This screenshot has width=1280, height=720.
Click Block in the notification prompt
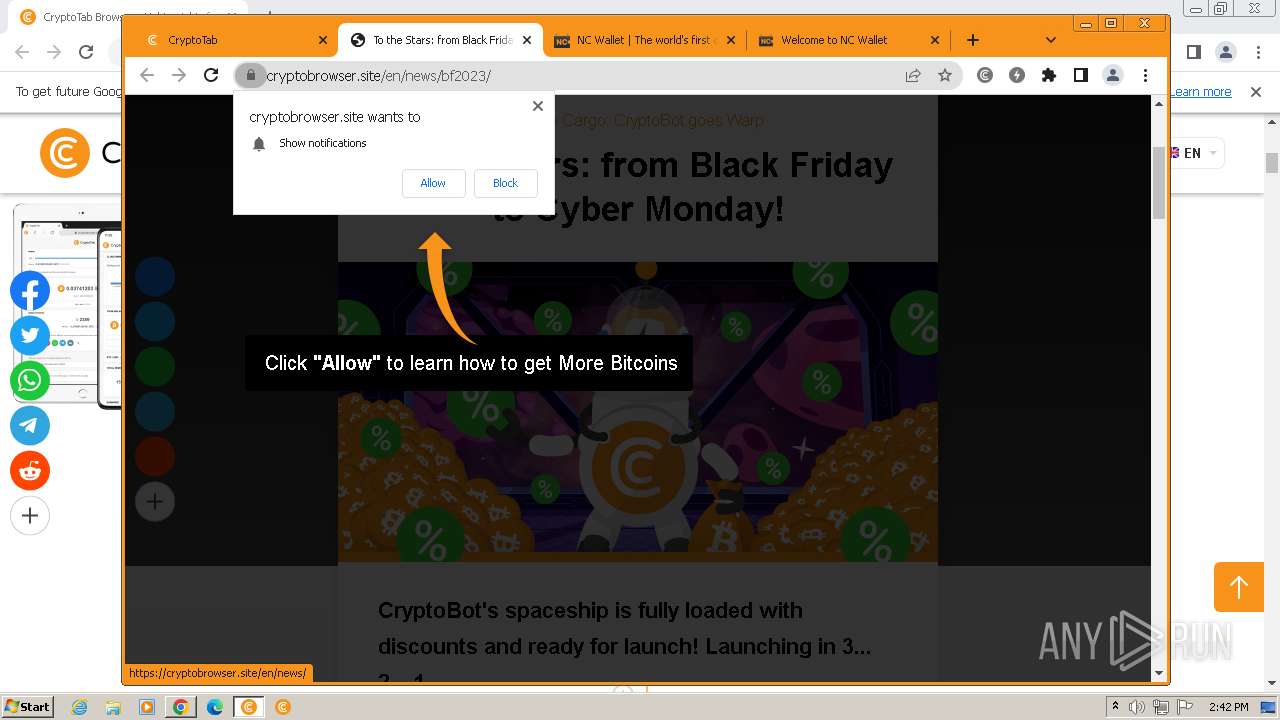505,183
